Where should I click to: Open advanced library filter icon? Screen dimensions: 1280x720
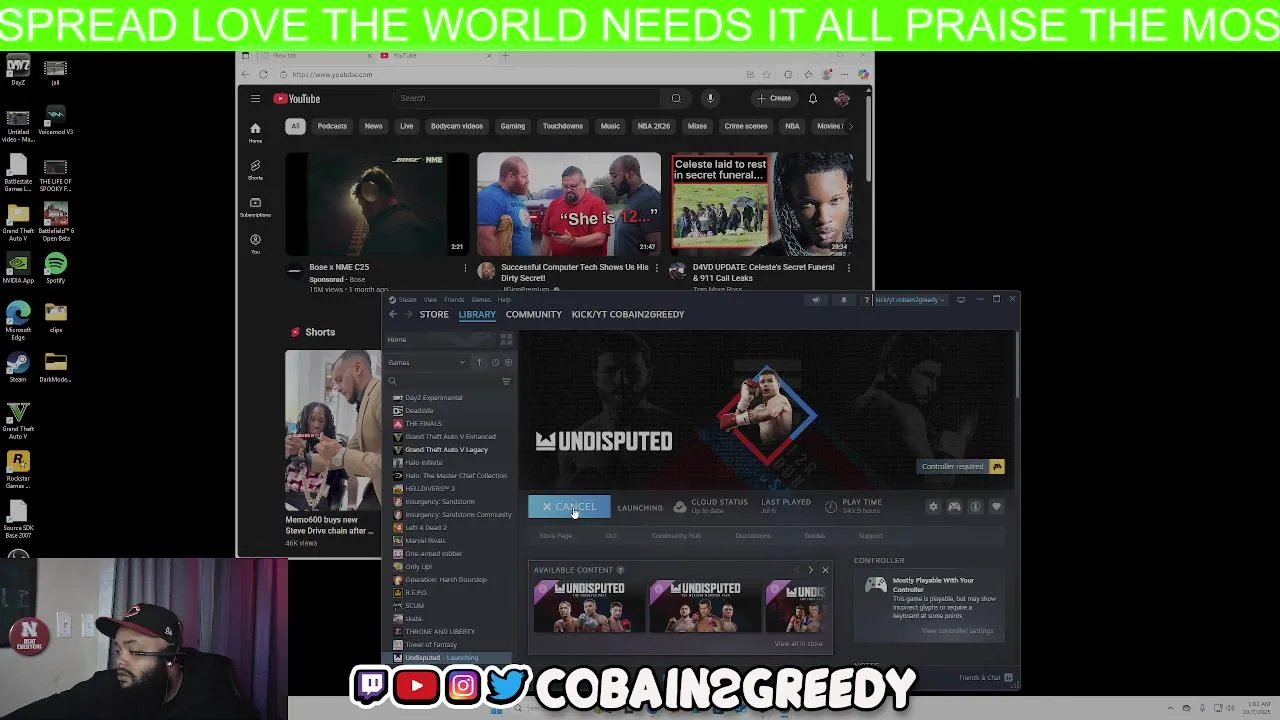[506, 381]
